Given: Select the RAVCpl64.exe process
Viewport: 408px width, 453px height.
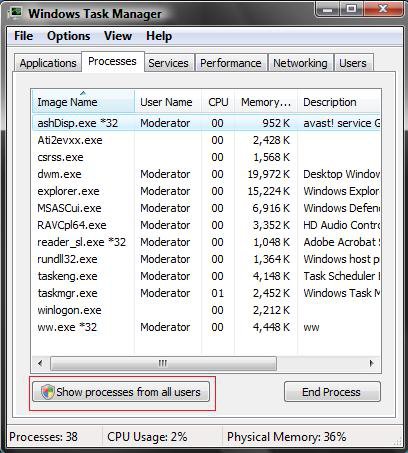Looking at the screenshot, I should click(206, 225).
